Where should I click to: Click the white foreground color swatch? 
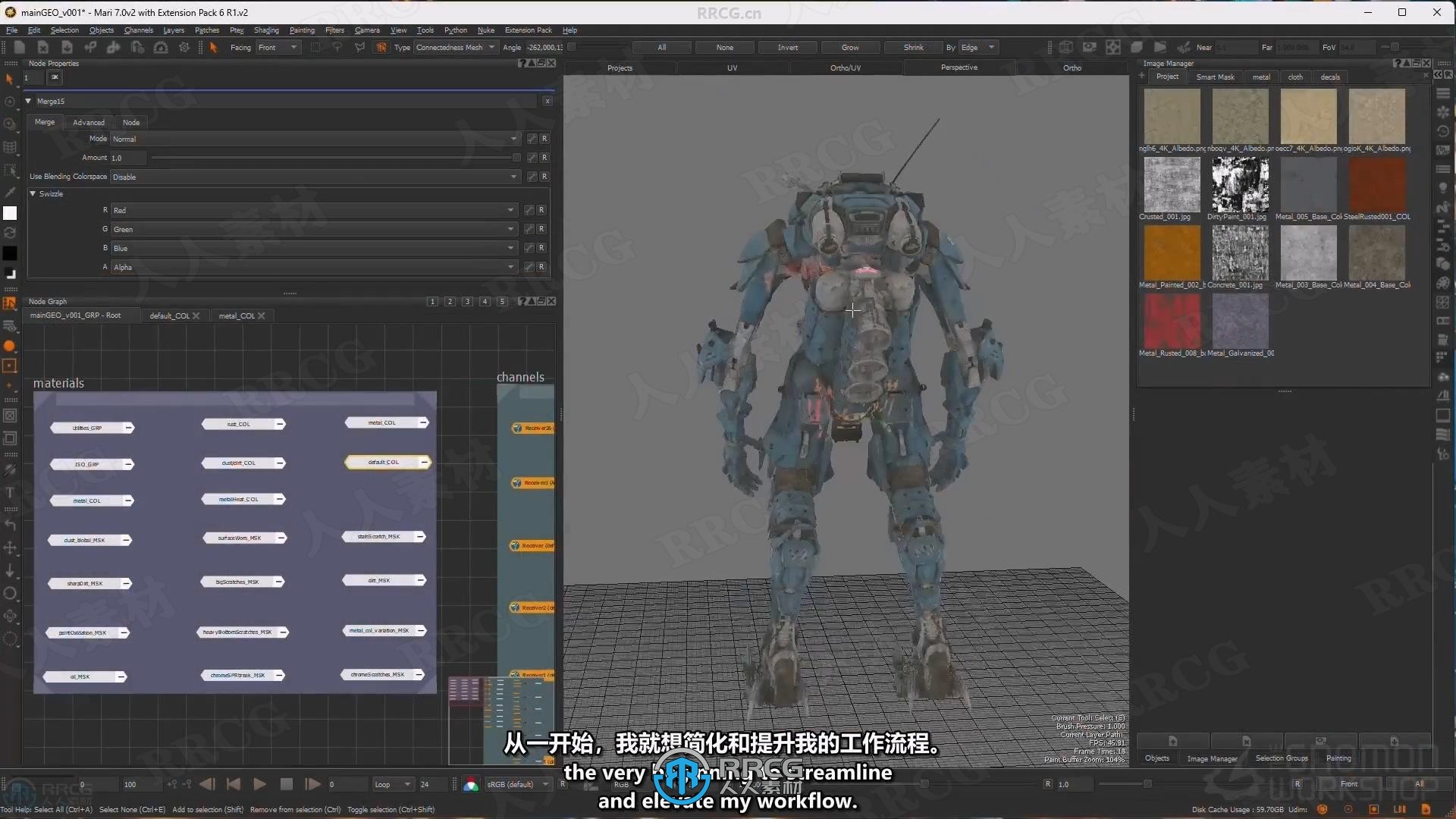pos(10,213)
